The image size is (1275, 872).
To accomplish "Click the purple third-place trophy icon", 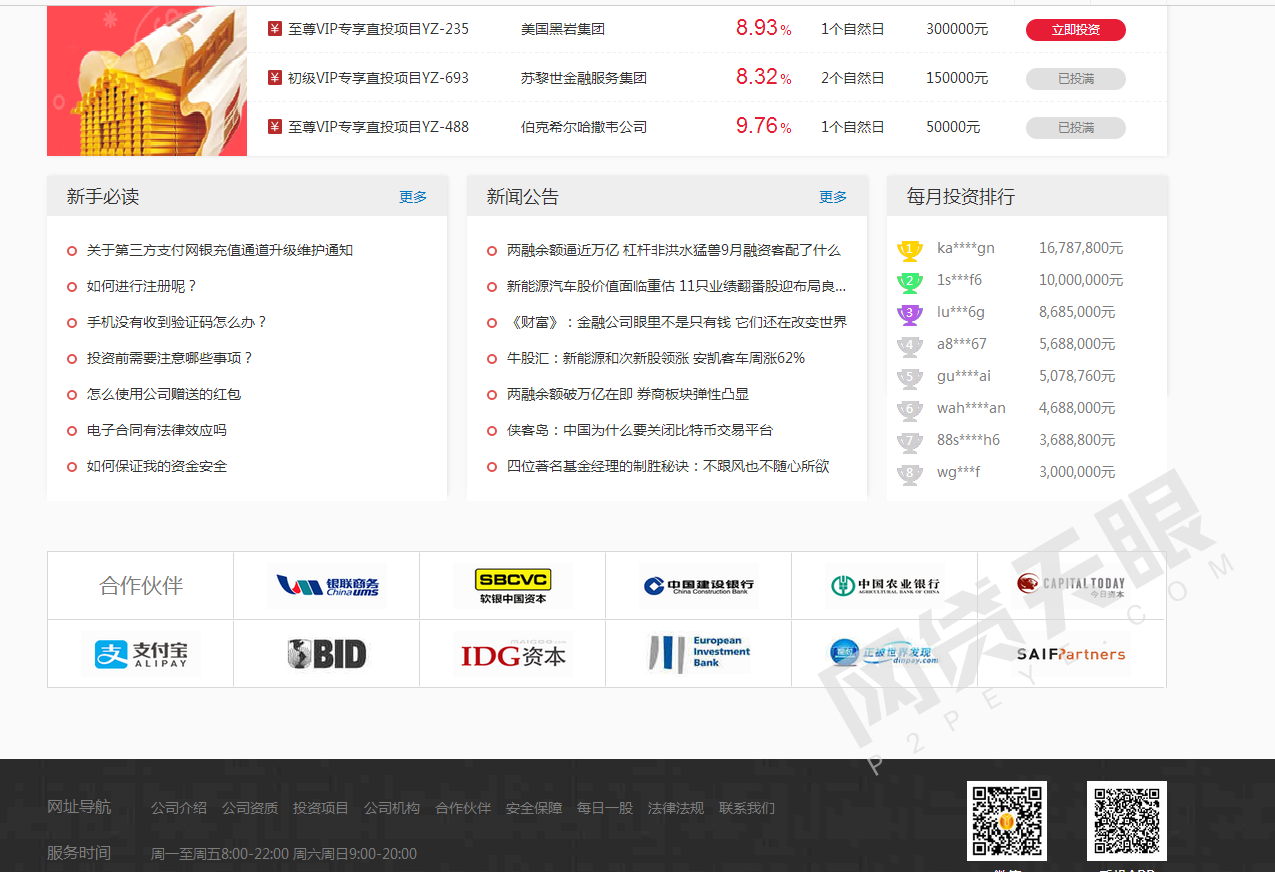I will (x=909, y=314).
